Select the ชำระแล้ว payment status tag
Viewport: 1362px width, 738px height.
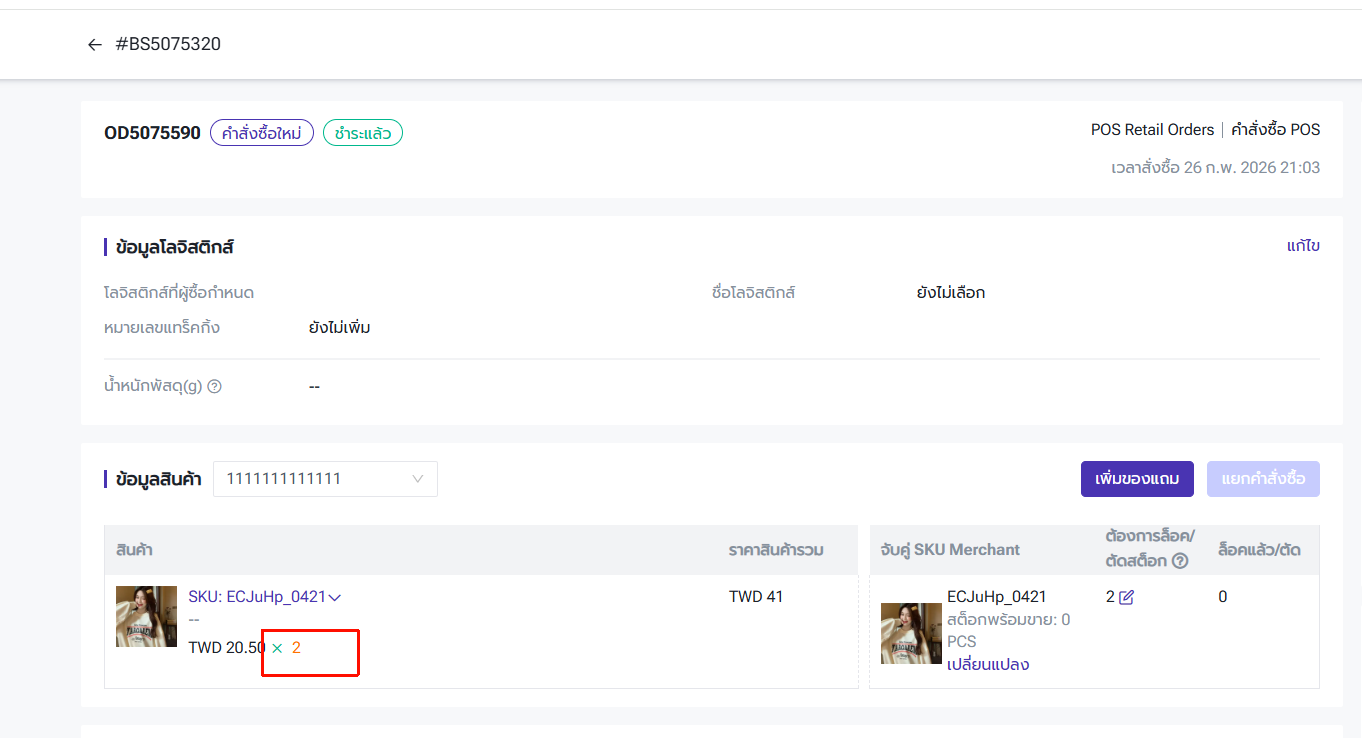point(363,133)
